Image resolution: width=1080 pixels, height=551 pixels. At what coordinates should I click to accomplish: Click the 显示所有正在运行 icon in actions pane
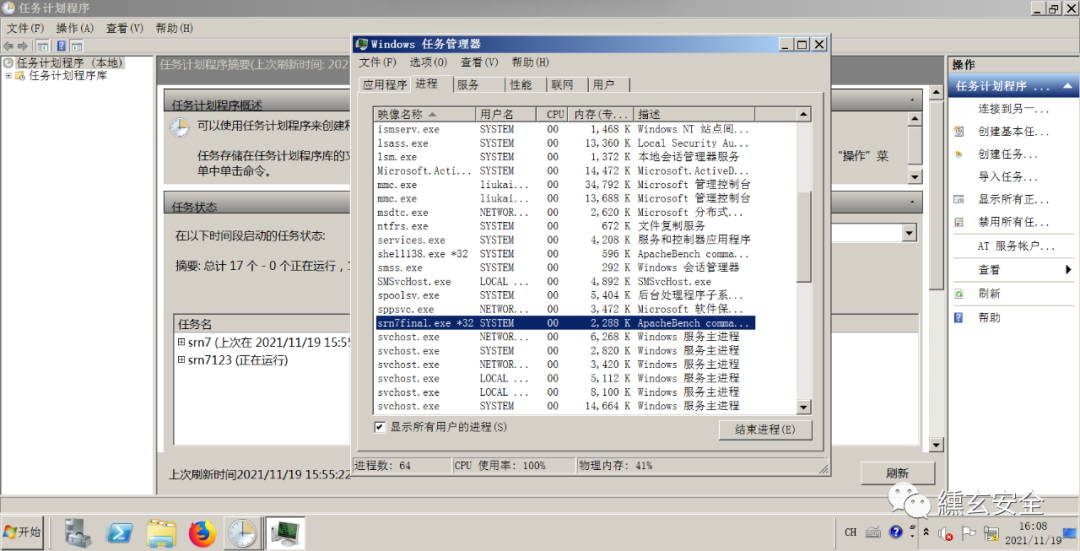(x=959, y=200)
